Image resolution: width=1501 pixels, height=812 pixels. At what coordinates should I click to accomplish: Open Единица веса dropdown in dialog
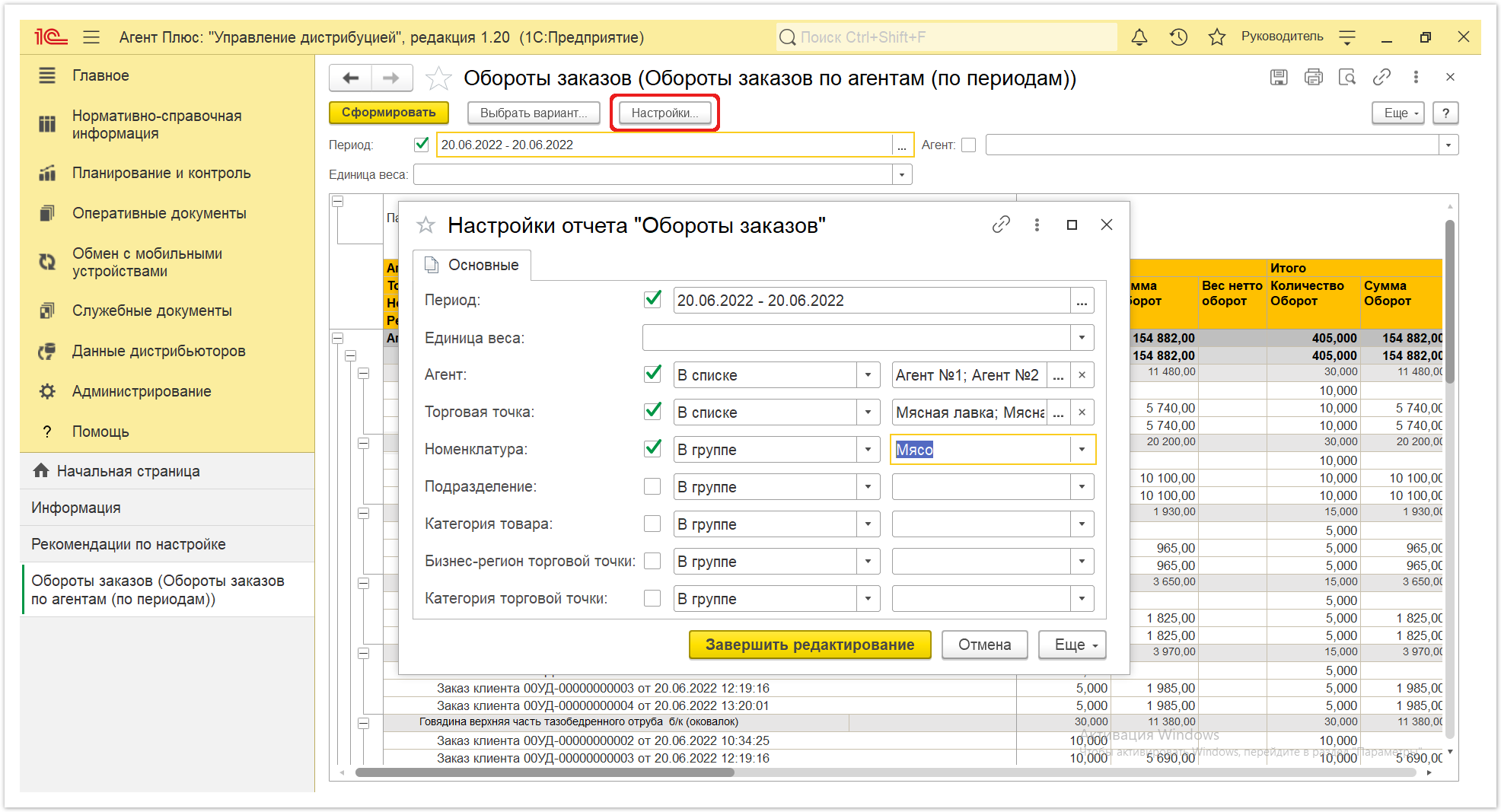tap(1082, 338)
